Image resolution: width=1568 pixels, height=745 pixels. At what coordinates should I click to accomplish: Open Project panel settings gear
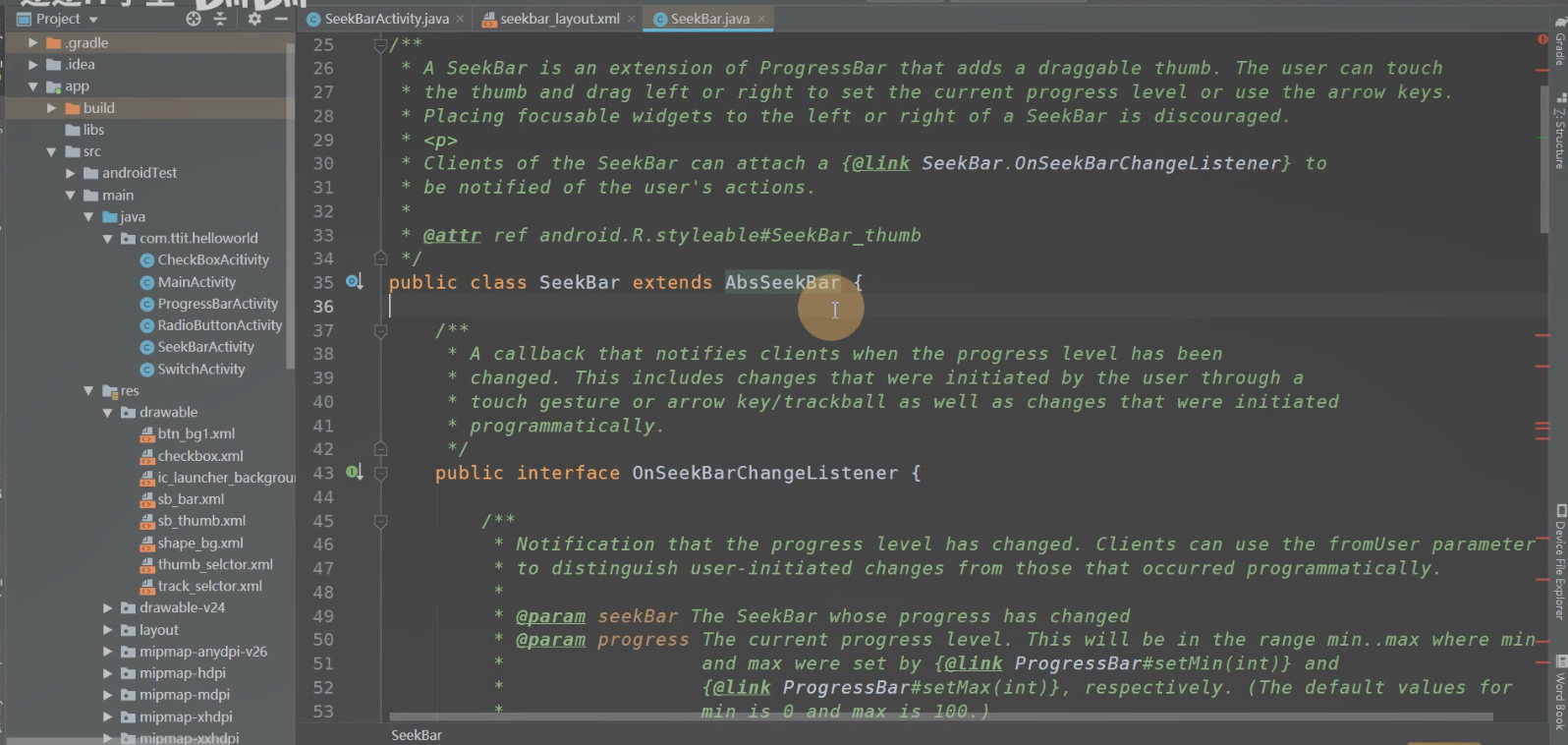point(254,19)
